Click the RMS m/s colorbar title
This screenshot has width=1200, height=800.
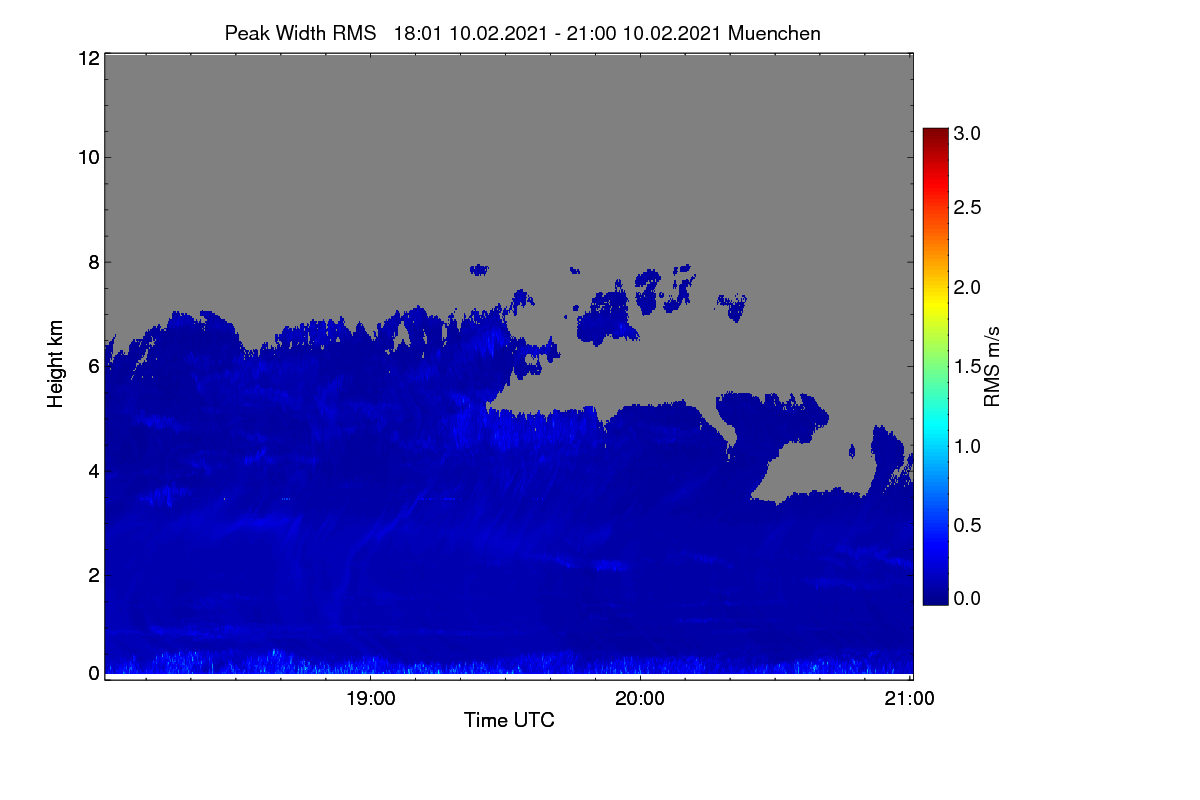coord(992,366)
